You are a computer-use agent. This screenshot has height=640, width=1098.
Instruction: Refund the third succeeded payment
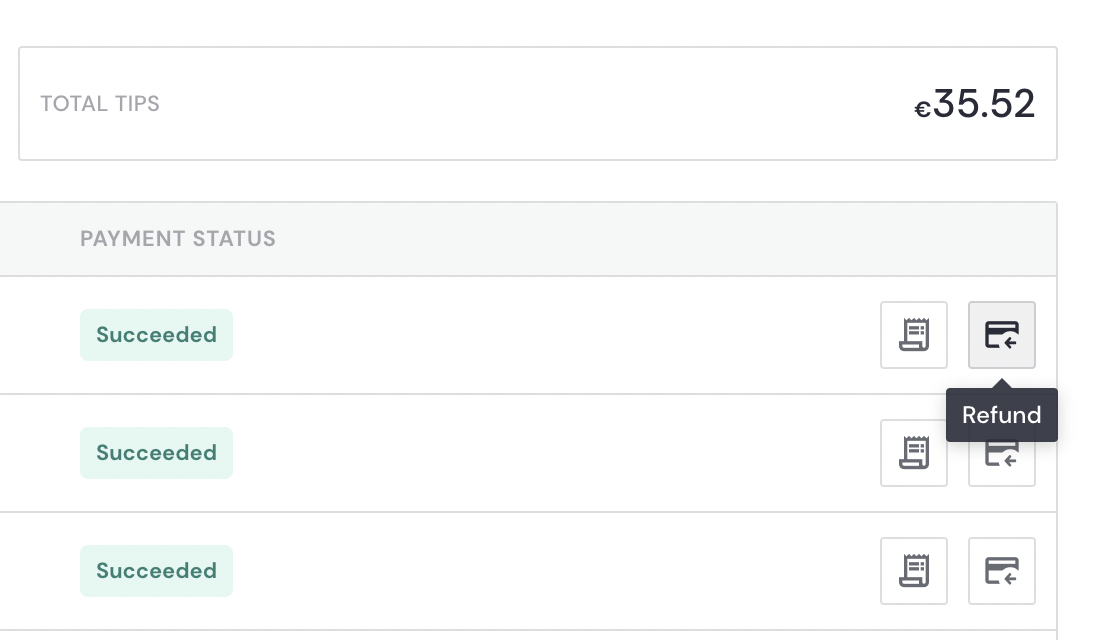tap(1001, 571)
